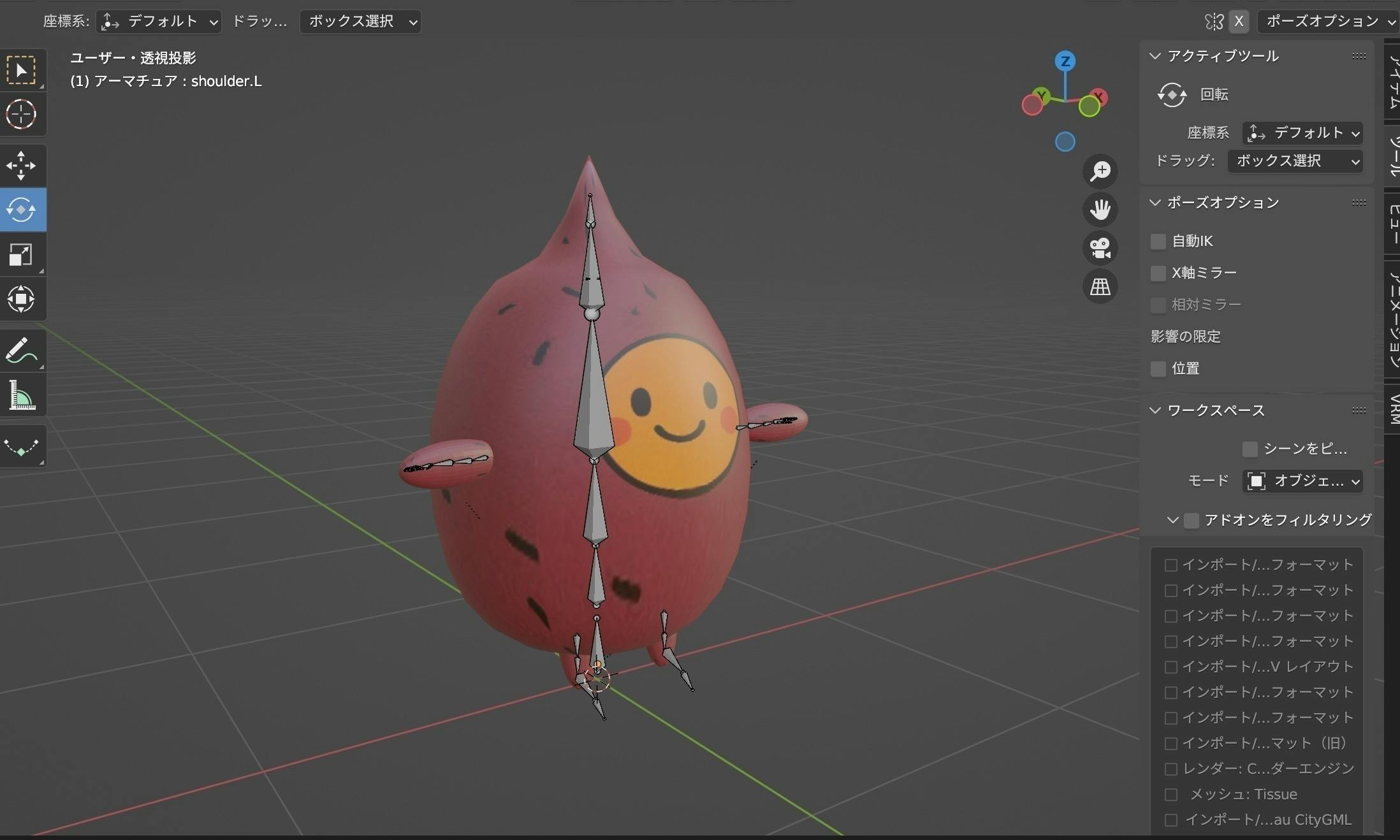Viewport: 1400px width, 840px height.
Task: Check the 位置 option under 影響の限定
Action: [1158, 368]
